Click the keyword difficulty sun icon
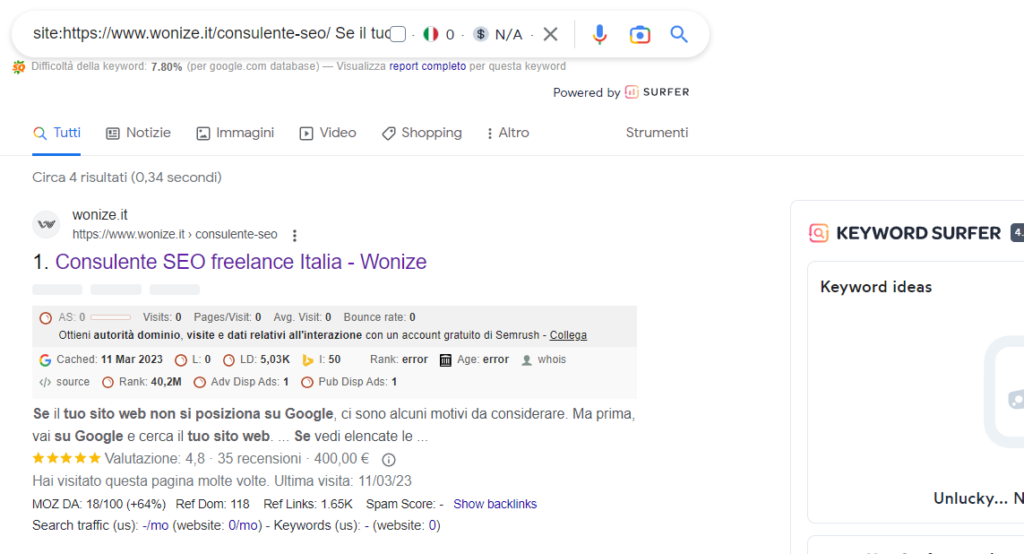Viewport: 1024px width, 554px height. point(19,67)
